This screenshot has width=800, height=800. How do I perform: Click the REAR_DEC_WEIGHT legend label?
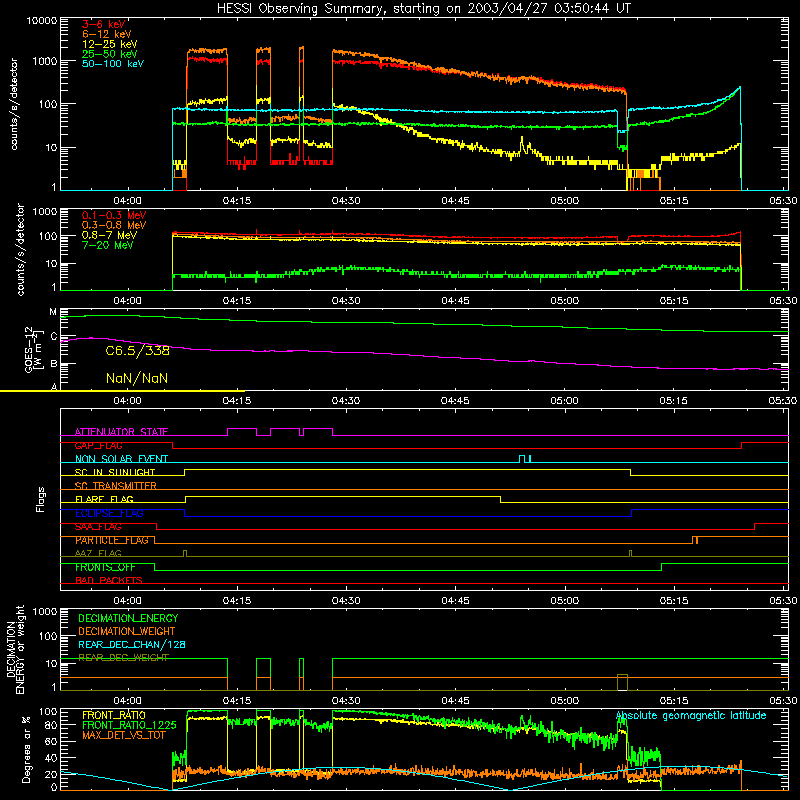coord(123,658)
